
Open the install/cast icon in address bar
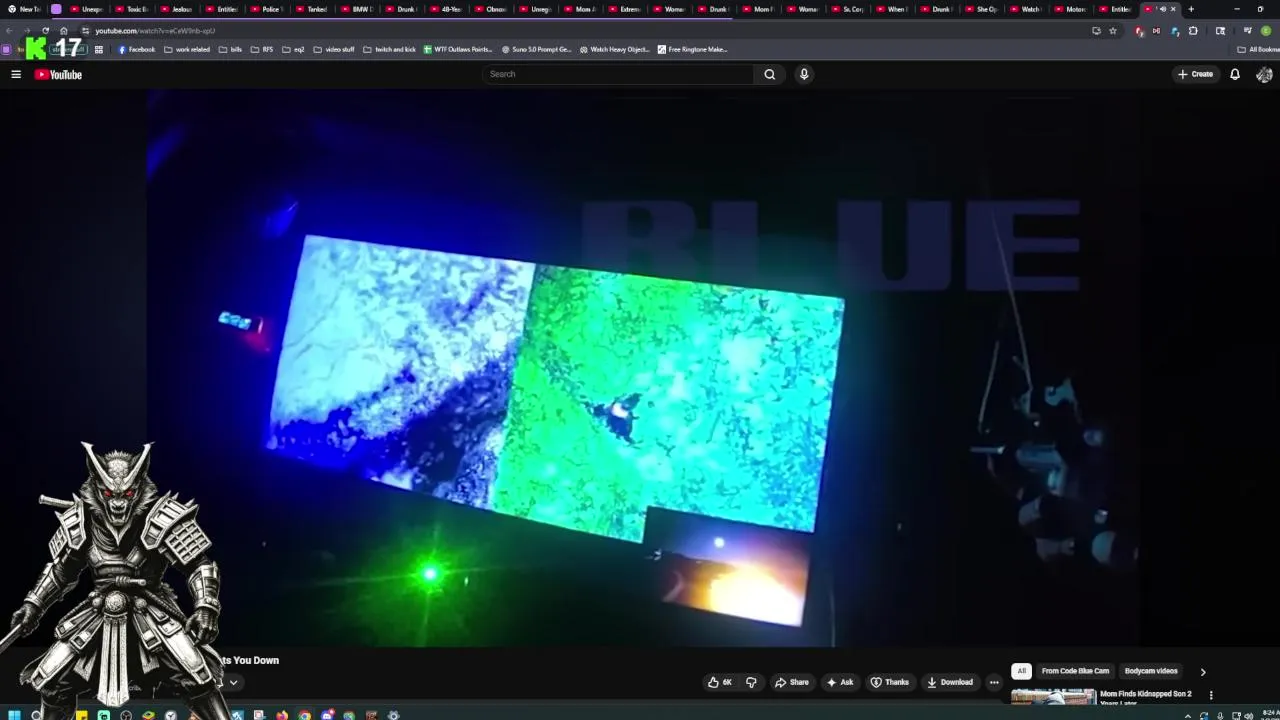pyautogui.click(x=1096, y=31)
